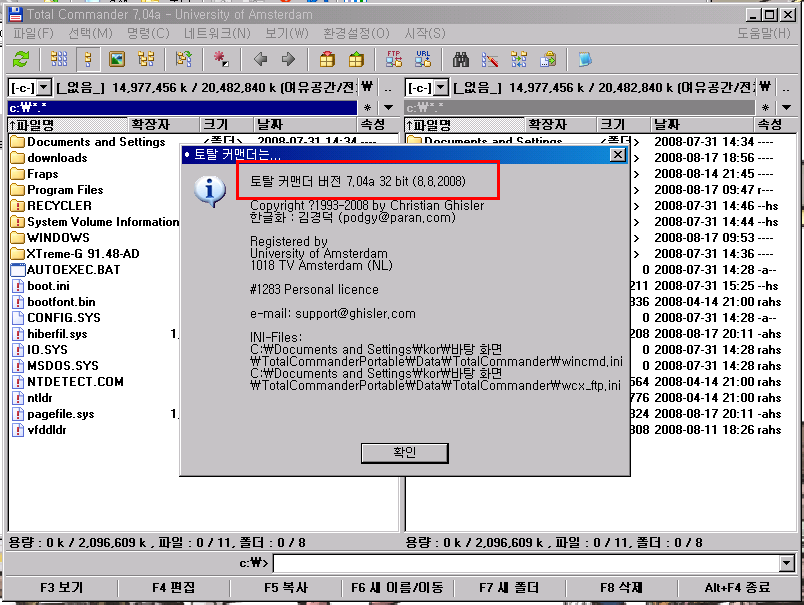Click the F8 삭제 button
Screen dimensions: 804x605
click(621, 588)
